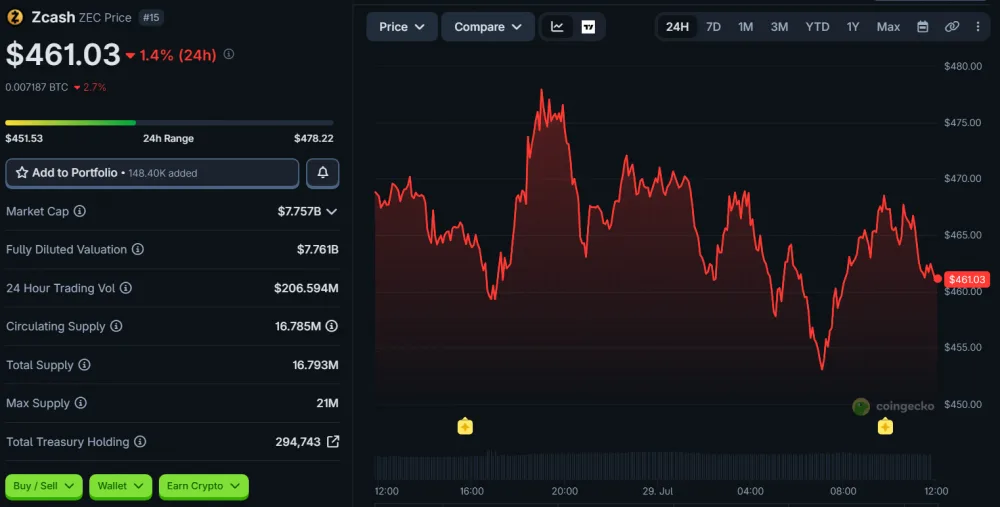This screenshot has width=1000, height=507.
Task: Click the Add to Portfolio button
Action: [152, 173]
